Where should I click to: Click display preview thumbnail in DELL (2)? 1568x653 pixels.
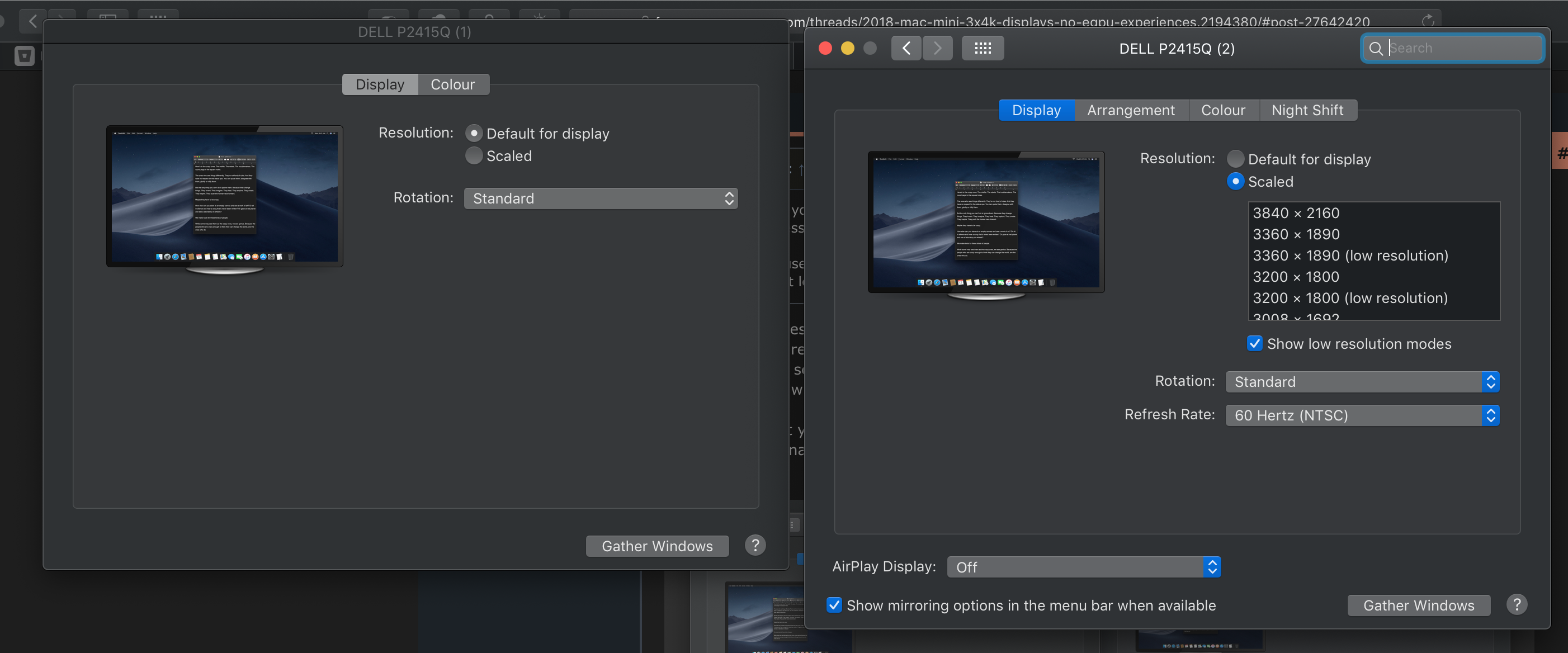tap(986, 225)
